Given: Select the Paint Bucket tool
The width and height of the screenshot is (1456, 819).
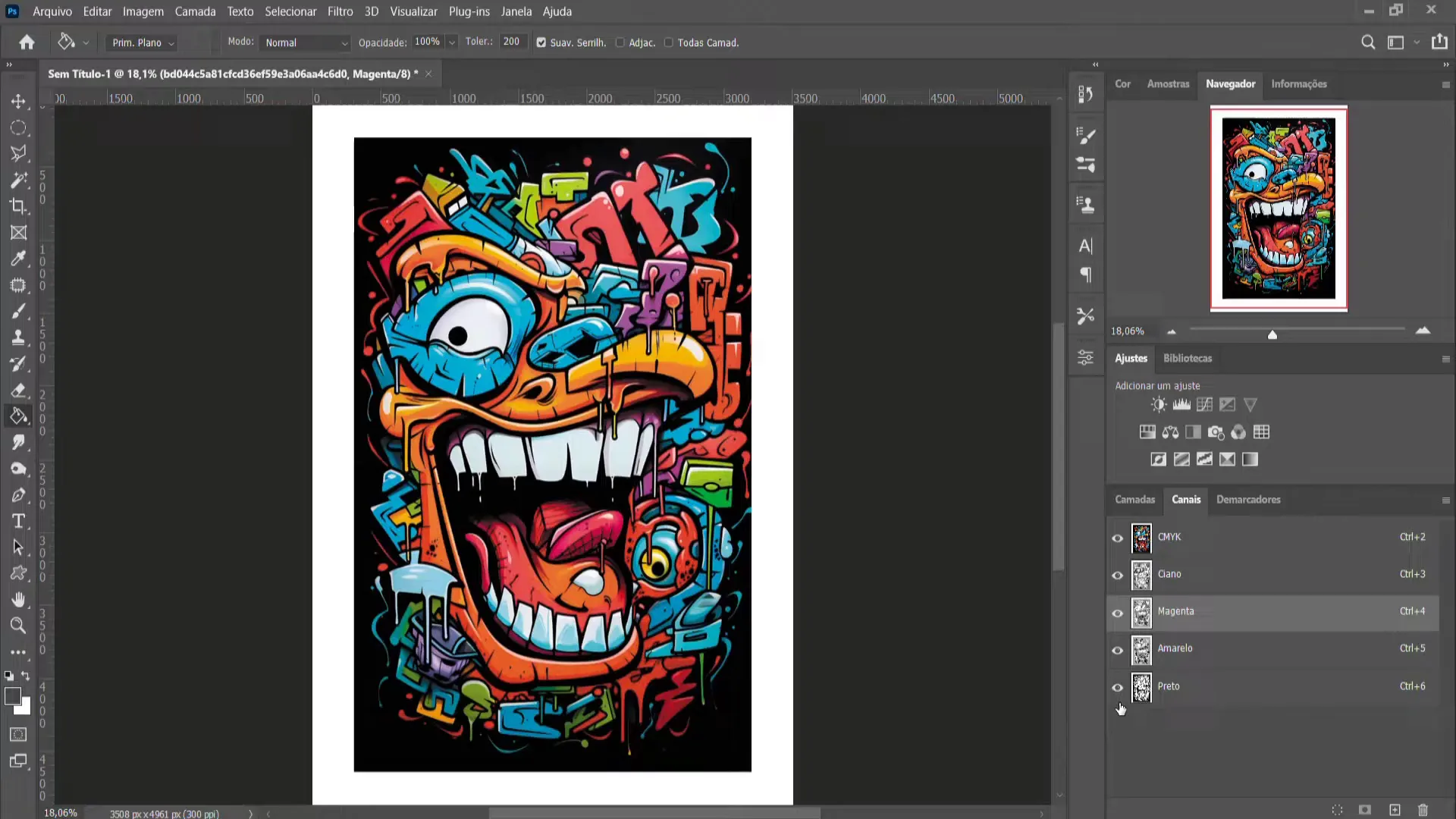Looking at the screenshot, I should [18, 416].
